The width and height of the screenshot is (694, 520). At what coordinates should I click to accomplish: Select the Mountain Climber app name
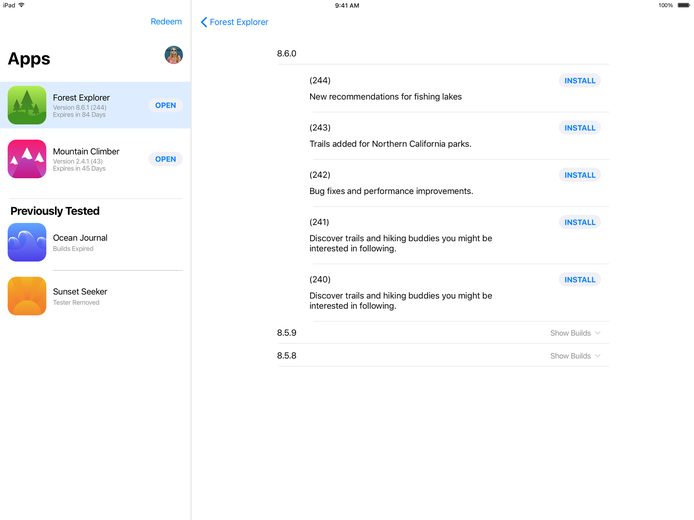pos(86,151)
